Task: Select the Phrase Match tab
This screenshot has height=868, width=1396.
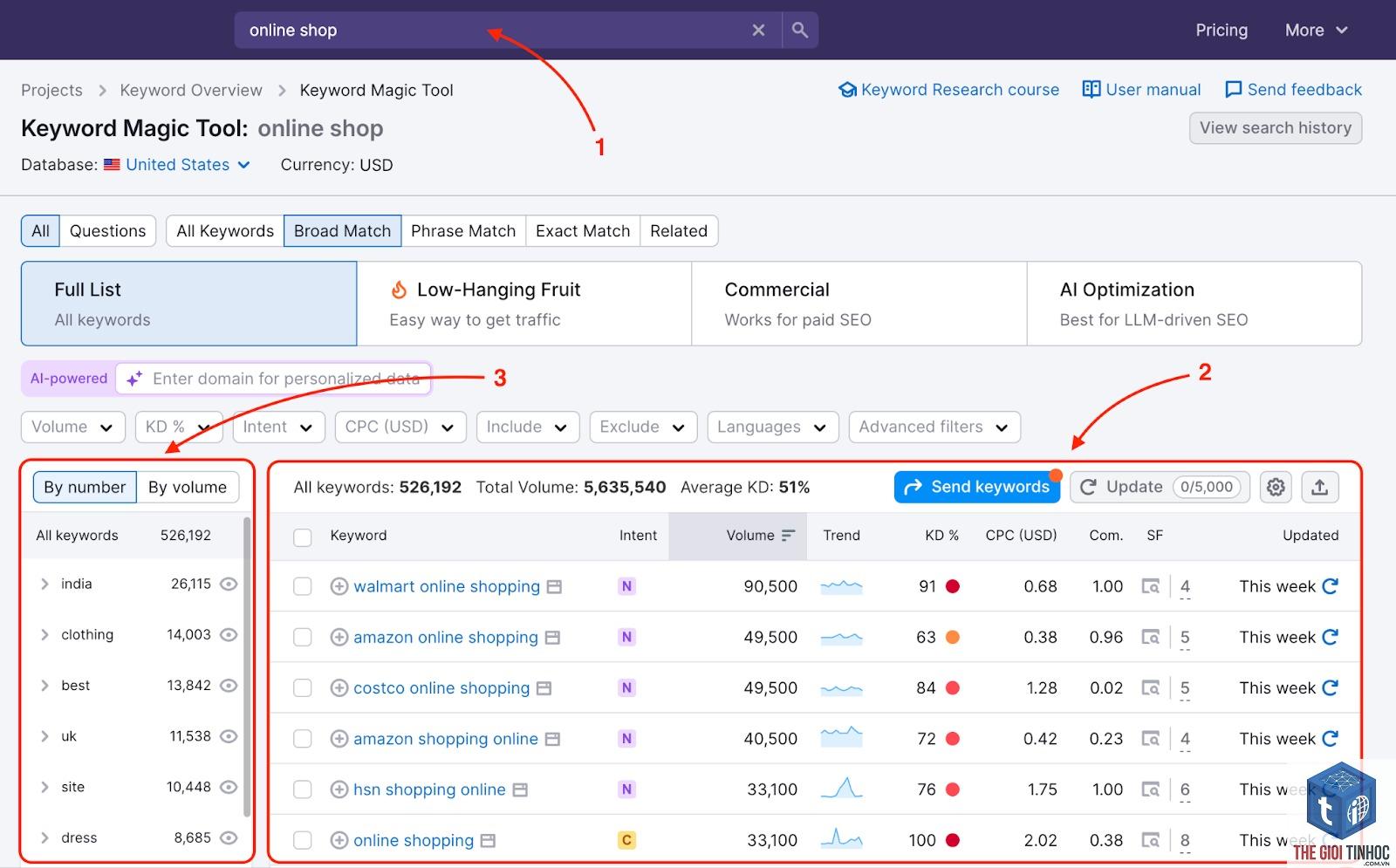Action: 463,231
